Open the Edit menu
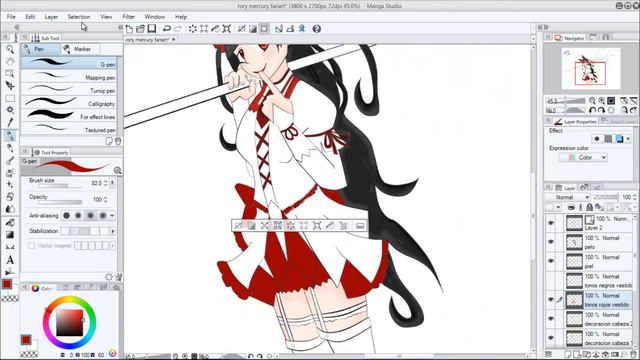Viewport: 640px width, 360px height. pyautogui.click(x=30, y=17)
